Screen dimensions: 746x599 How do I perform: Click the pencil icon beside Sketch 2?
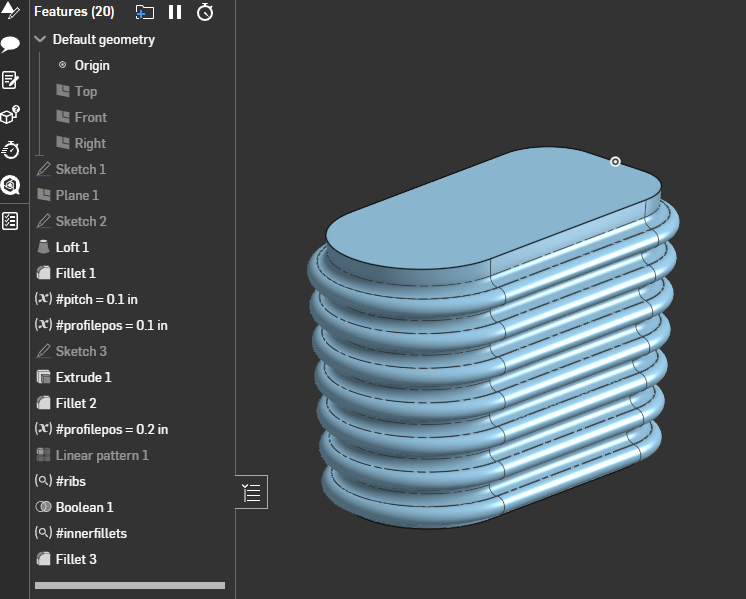coord(43,221)
